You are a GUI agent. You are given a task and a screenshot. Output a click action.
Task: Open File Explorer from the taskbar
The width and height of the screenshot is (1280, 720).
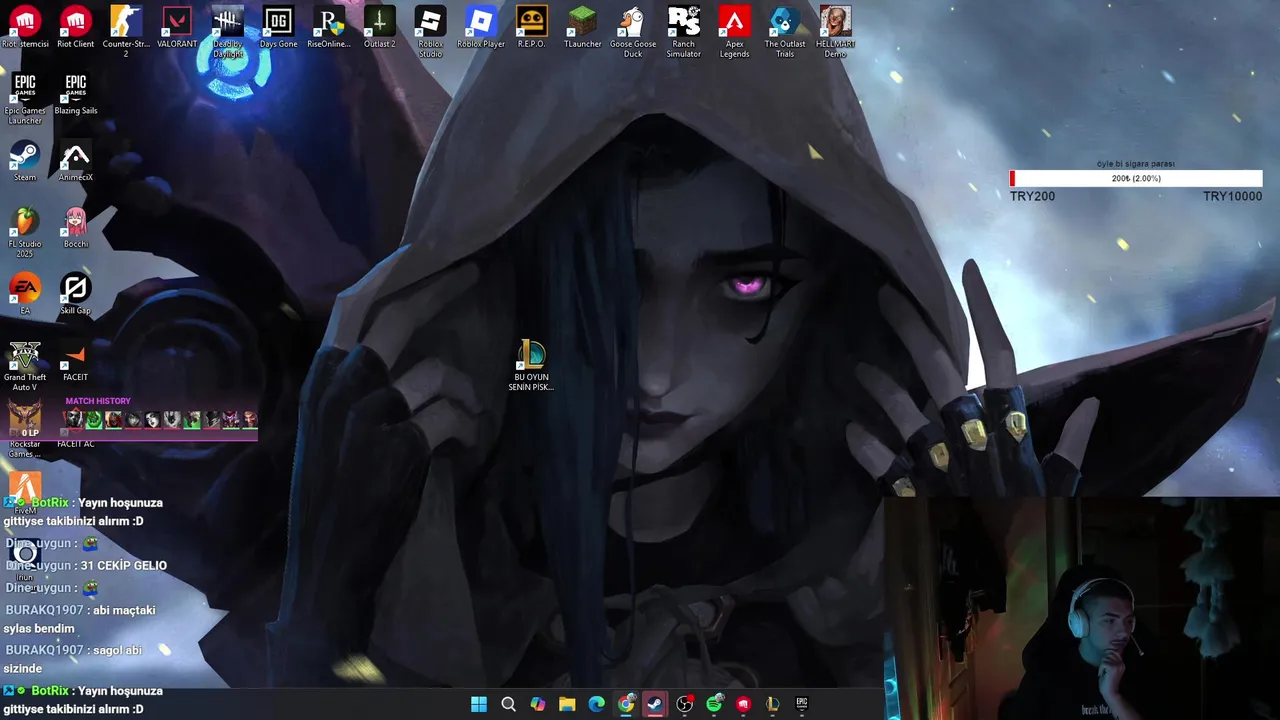(567, 704)
